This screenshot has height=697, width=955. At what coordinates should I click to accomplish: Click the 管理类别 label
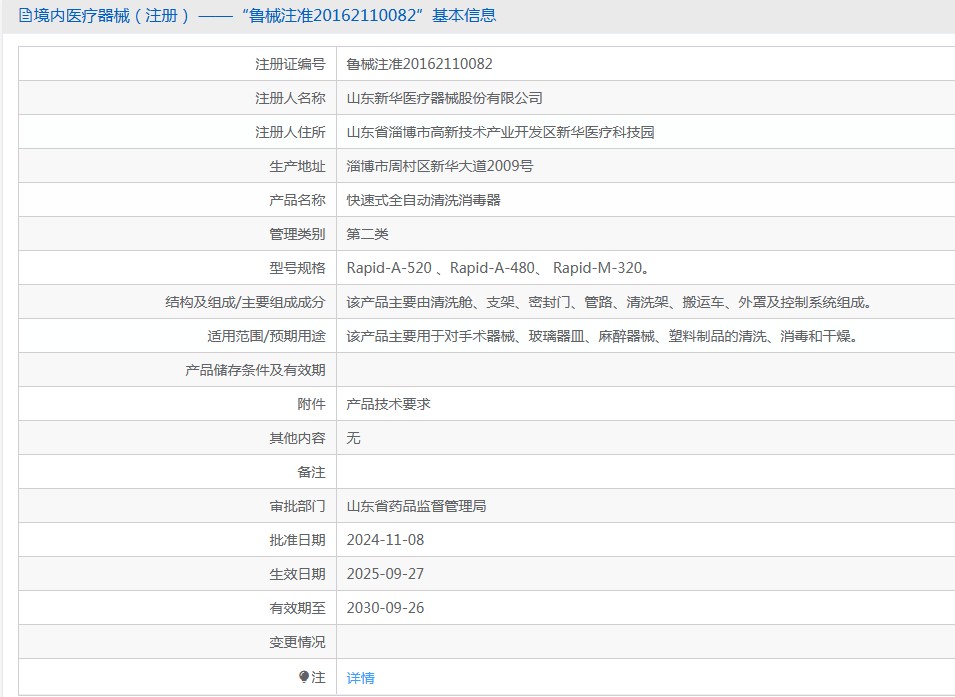coord(297,235)
